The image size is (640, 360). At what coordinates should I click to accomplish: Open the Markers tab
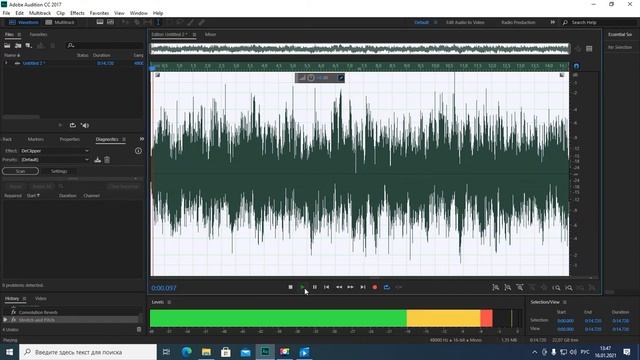pyautogui.click(x=36, y=139)
